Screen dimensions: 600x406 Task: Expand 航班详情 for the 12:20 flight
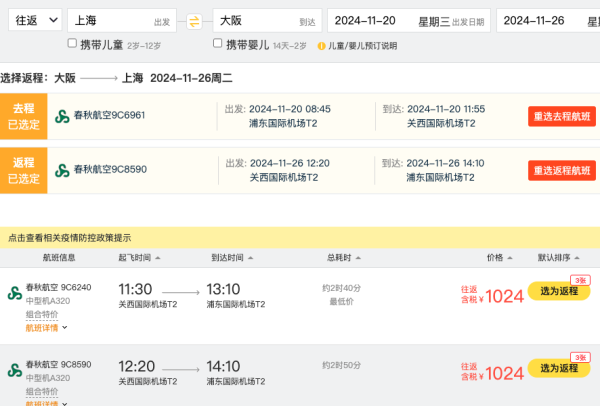point(46,403)
